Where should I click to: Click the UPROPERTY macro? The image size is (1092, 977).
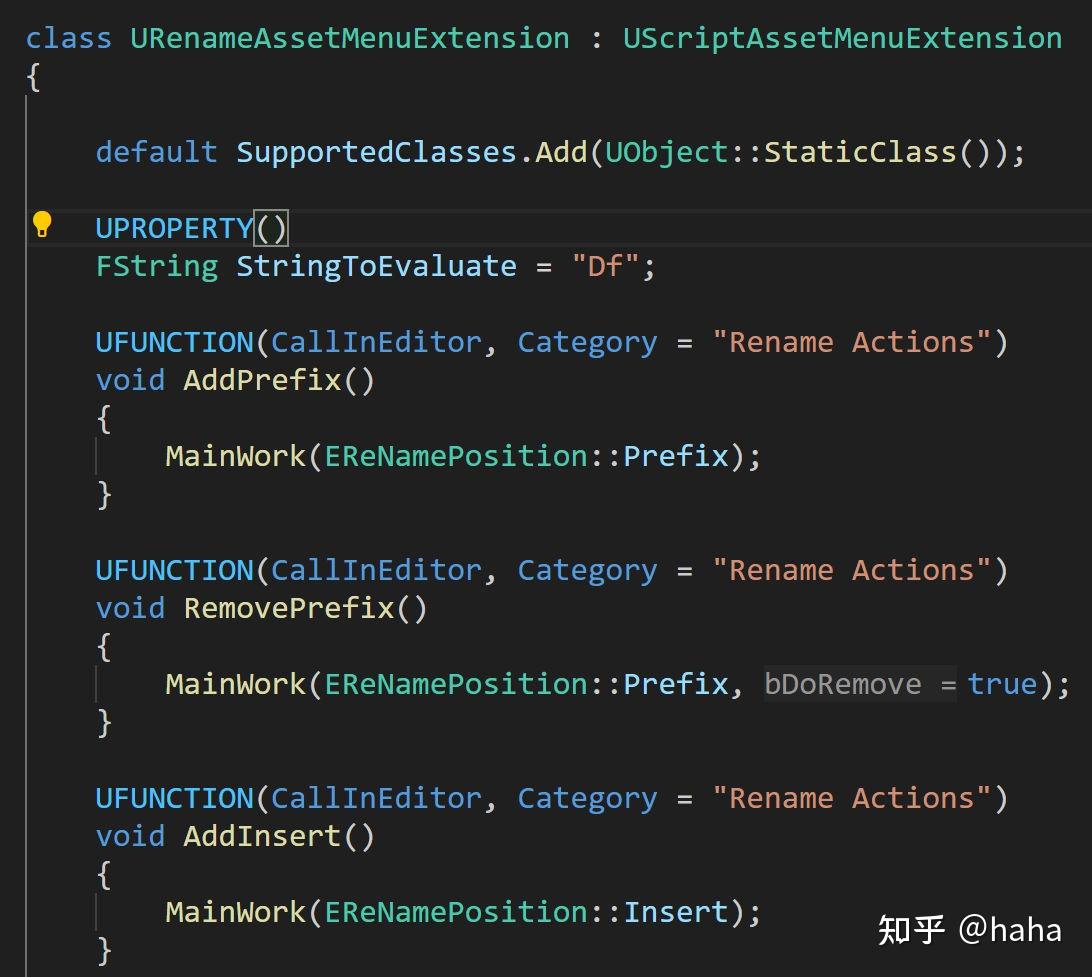click(174, 228)
